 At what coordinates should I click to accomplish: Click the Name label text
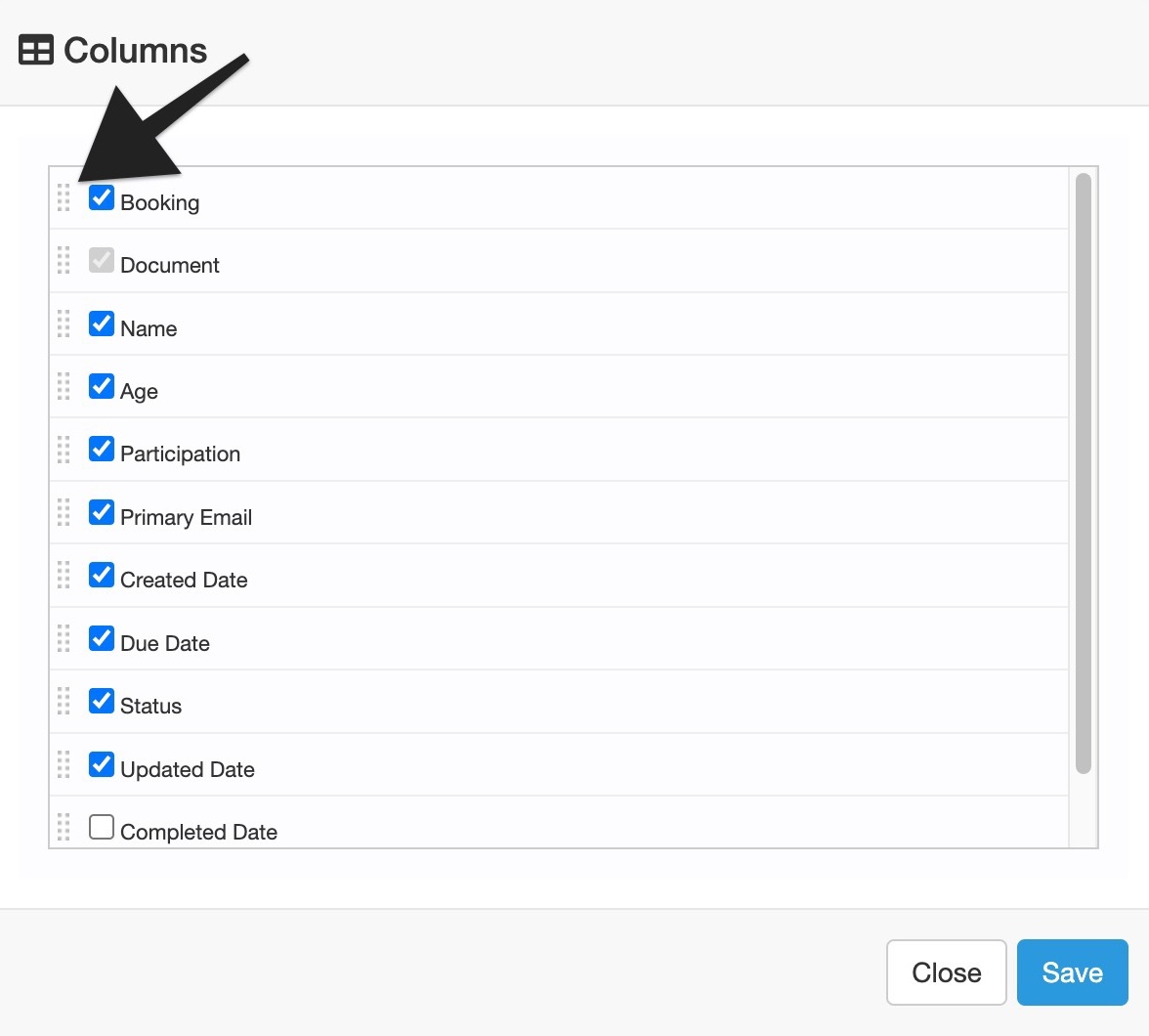point(149,328)
